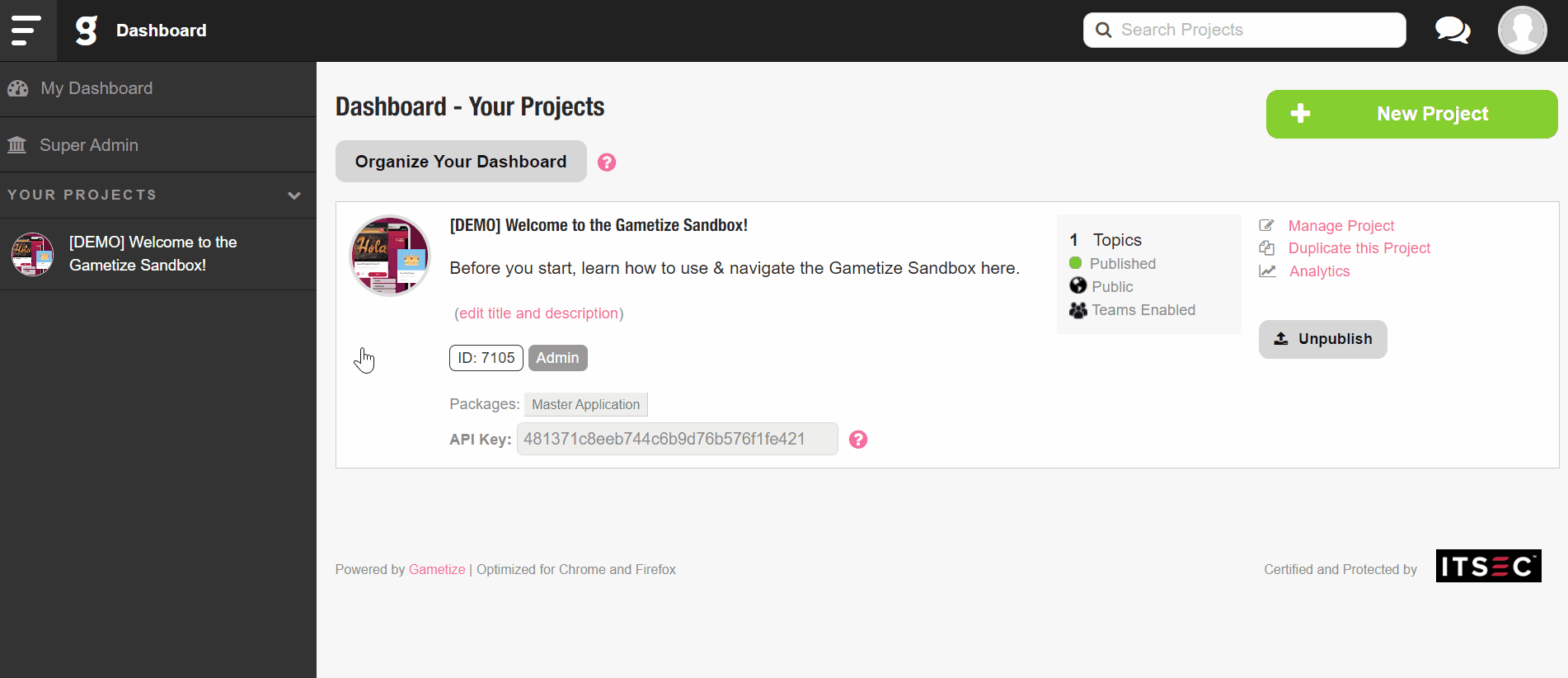1568x678 pixels.
Task: Click help icon next to API Key
Action: click(858, 440)
